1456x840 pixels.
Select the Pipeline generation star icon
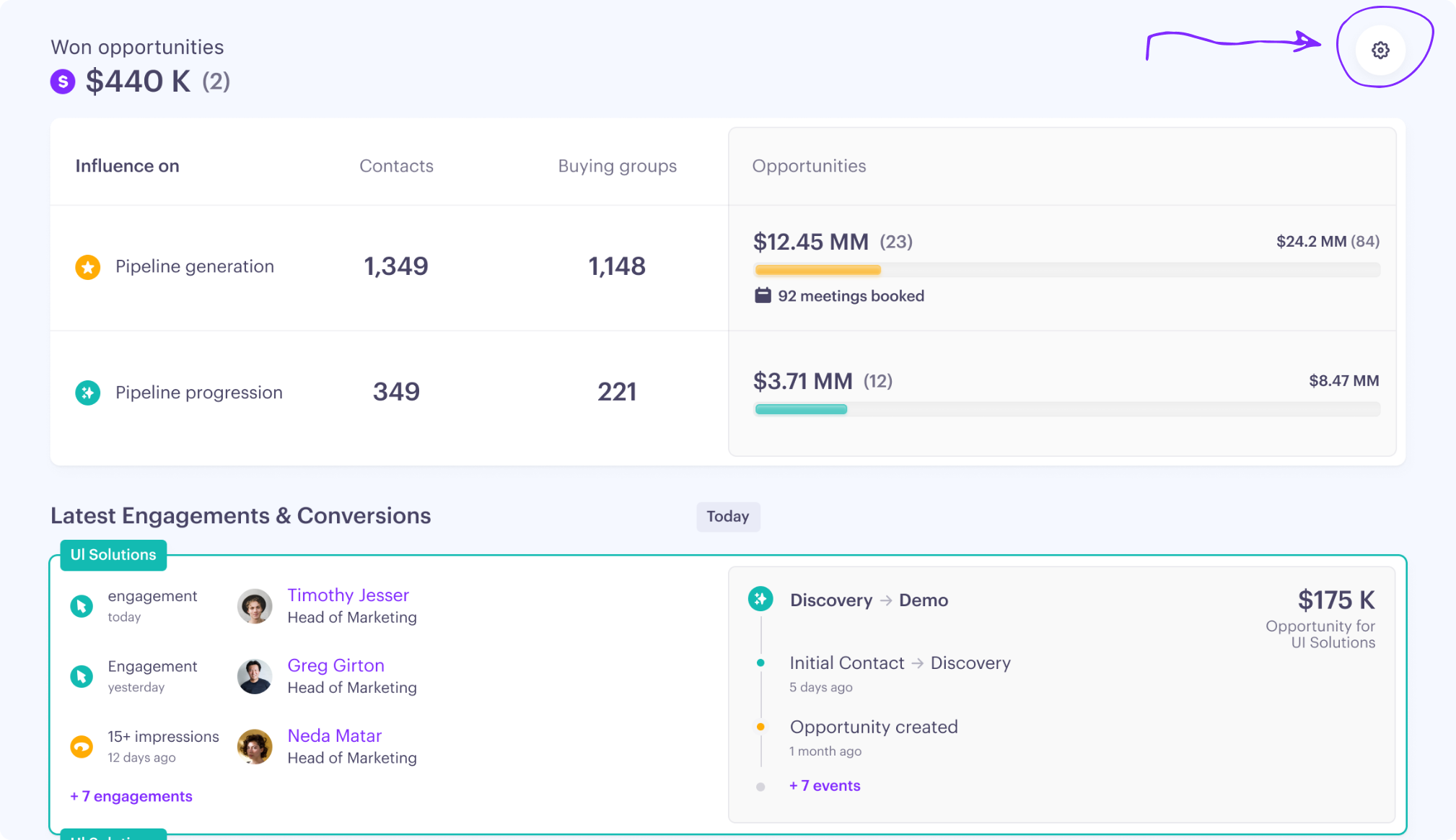pos(87,267)
